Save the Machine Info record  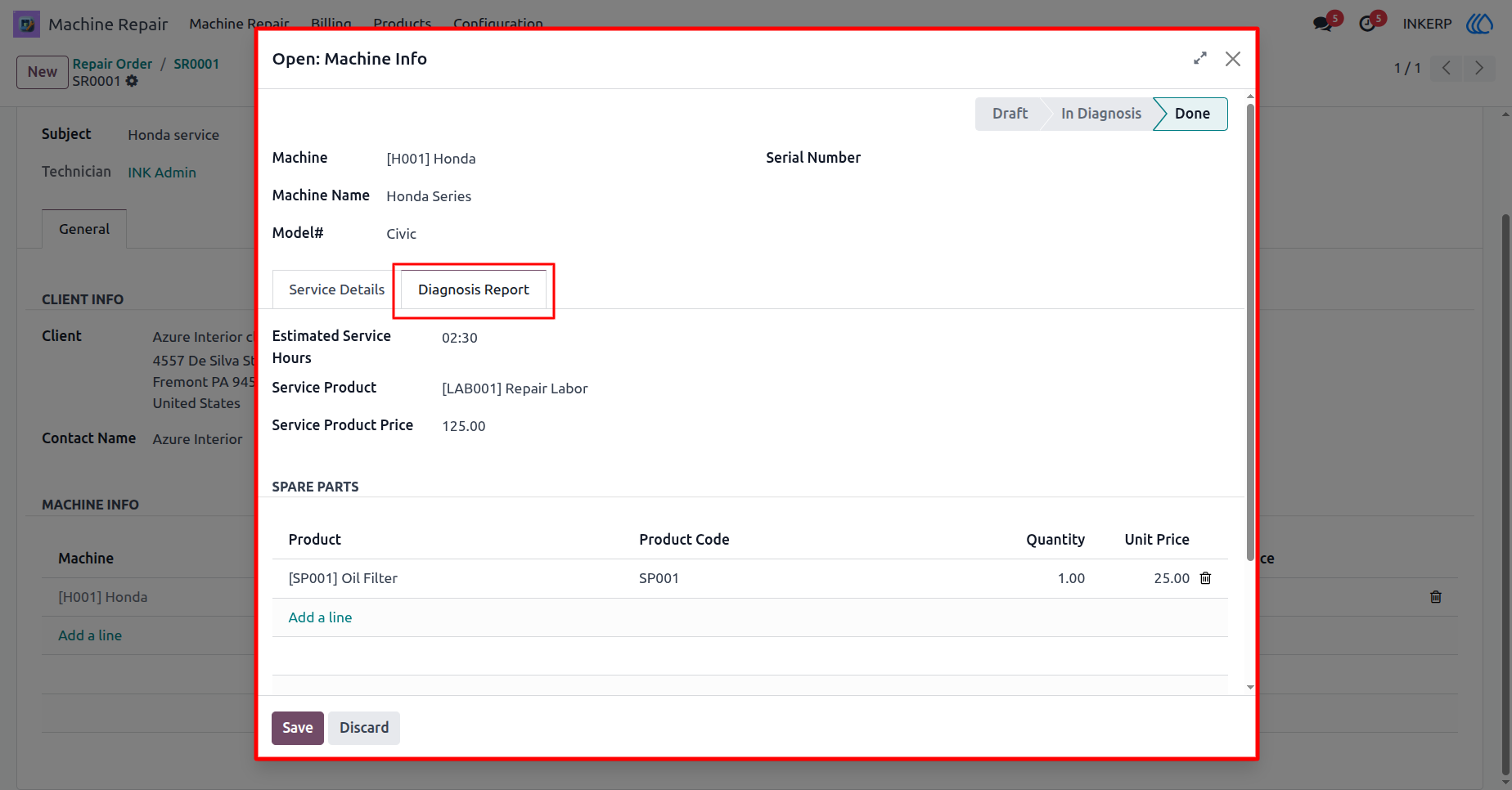[x=298, y=728]
